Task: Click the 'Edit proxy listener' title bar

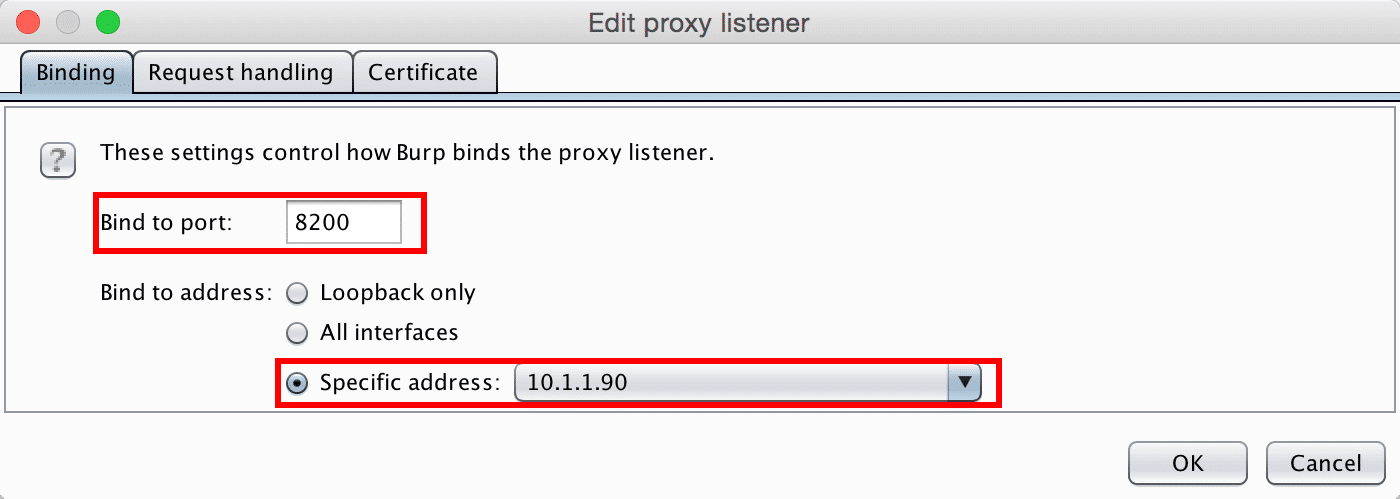Action: click(699, 22)
